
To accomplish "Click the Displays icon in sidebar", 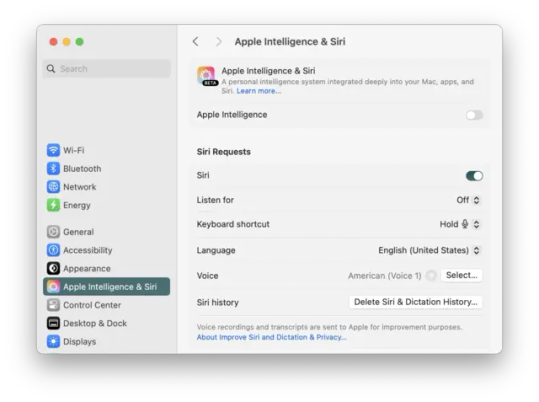I will [x=53, y=341].
